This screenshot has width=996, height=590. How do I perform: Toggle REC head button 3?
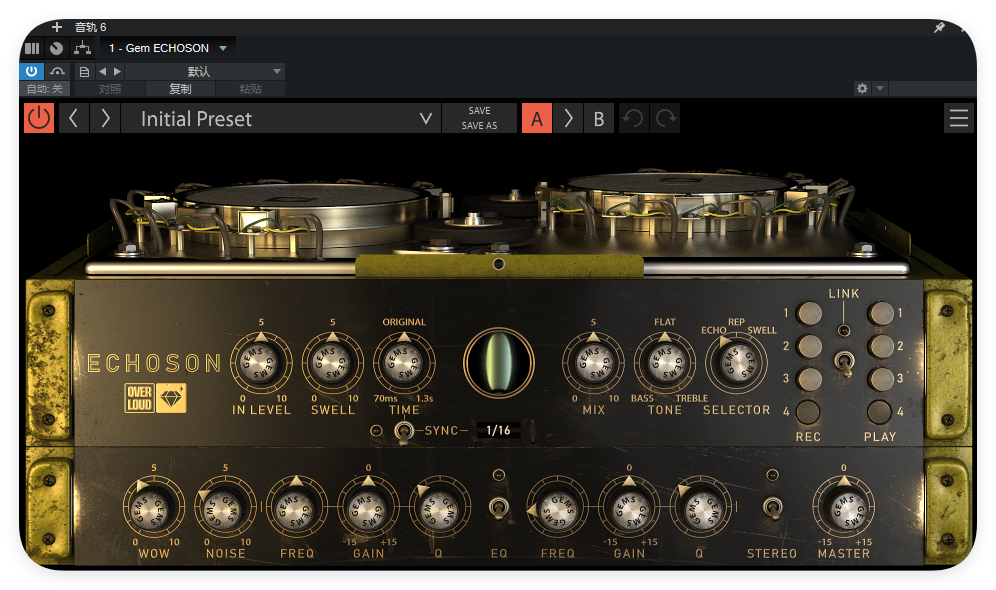click(809, 379)
